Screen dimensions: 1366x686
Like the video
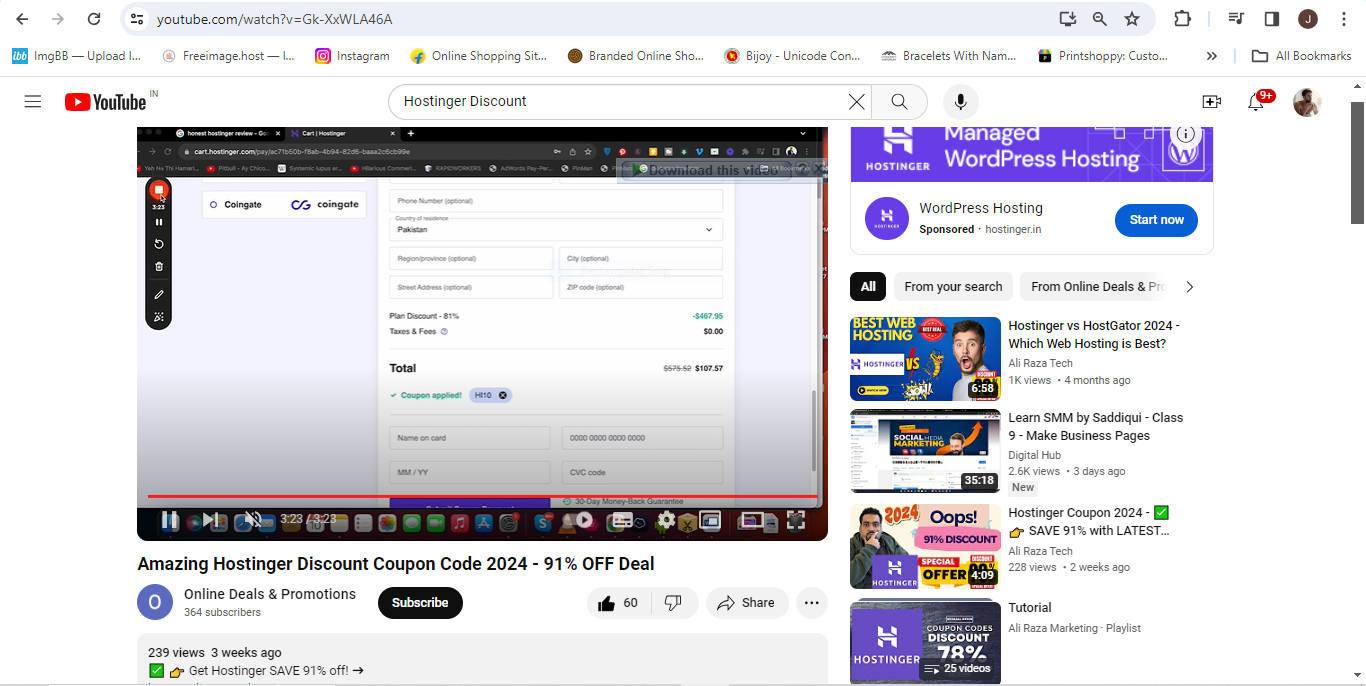618,603
